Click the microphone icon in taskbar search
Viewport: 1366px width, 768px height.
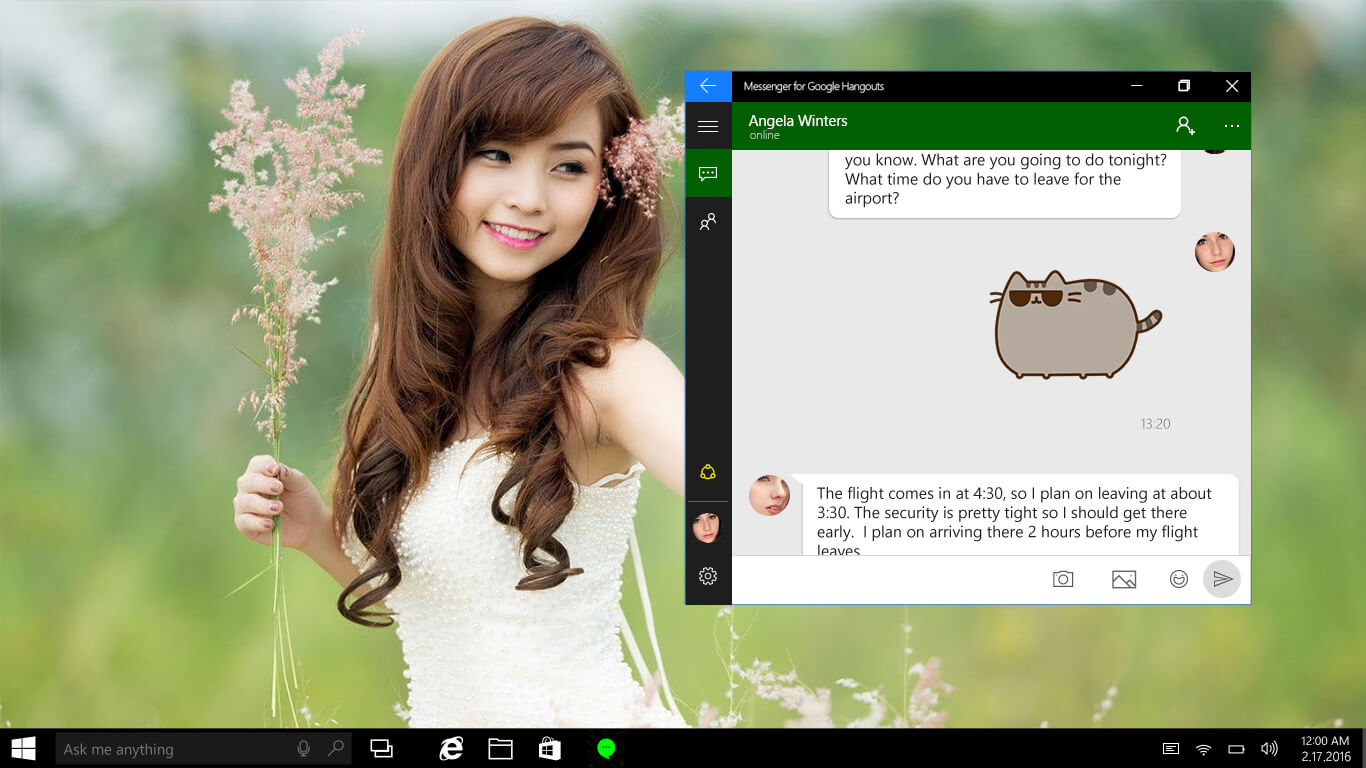point(303,748)
